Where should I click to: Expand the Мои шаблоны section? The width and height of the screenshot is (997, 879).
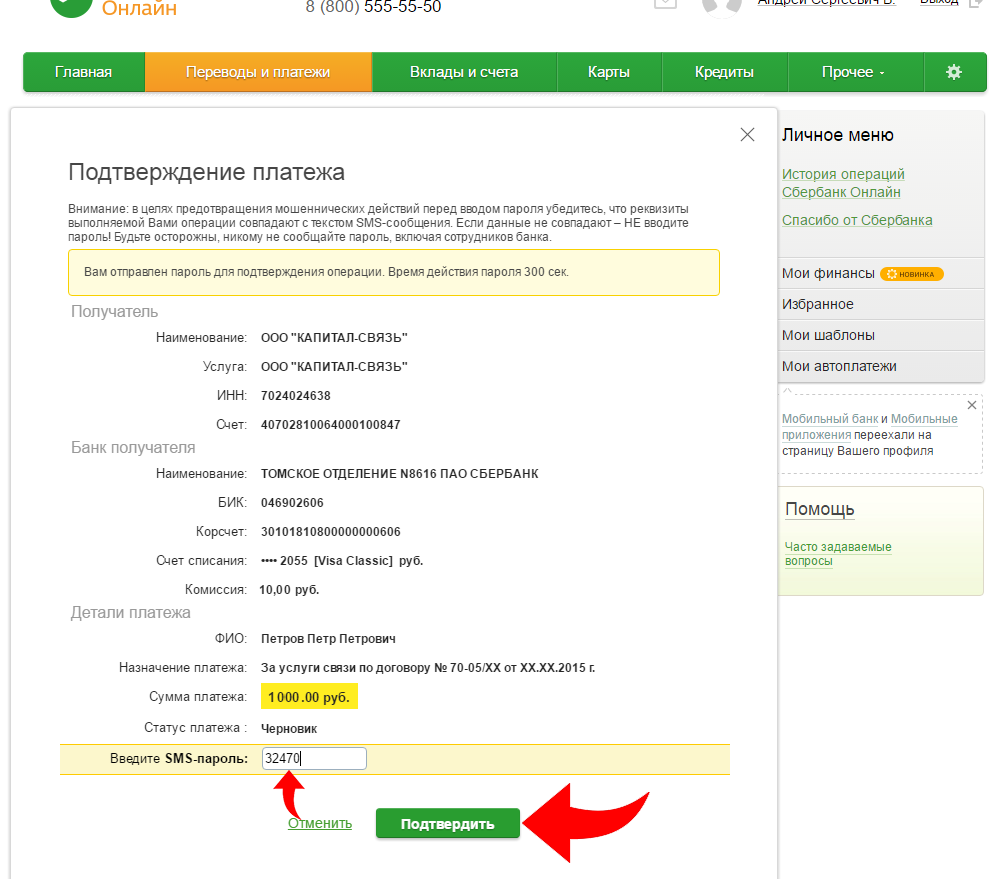pos(881,335)
